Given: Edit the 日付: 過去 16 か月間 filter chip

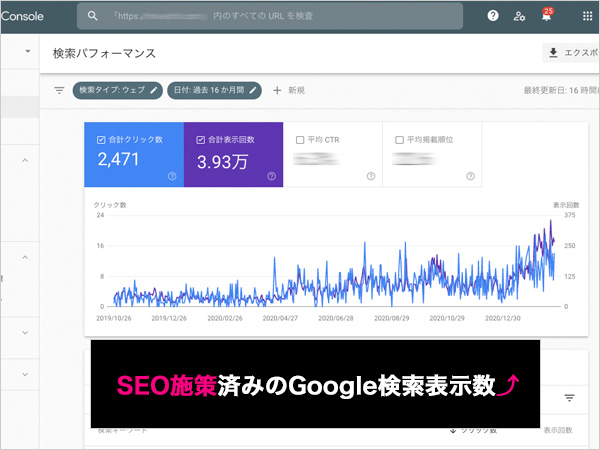Looking at the screenshot, I should click(x=214, y=90).
